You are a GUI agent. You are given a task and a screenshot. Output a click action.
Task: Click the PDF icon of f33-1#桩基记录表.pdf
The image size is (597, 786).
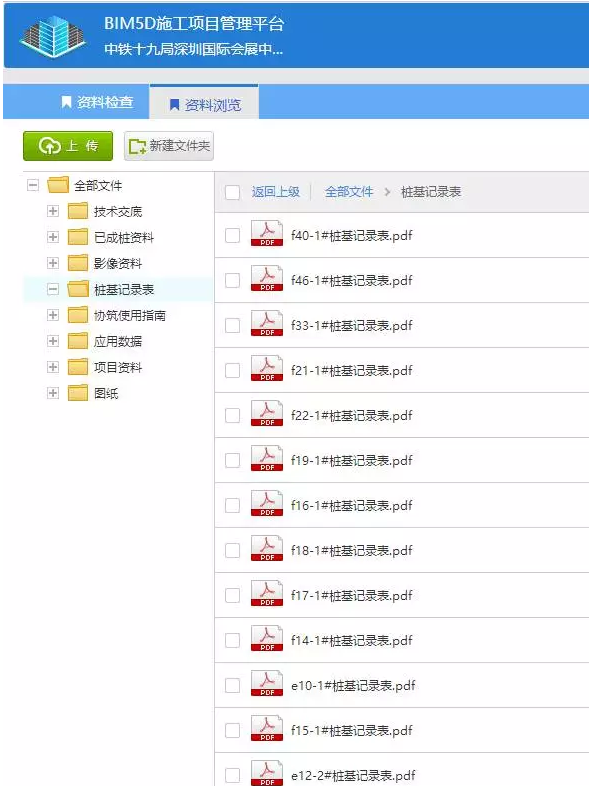[267, 323]
